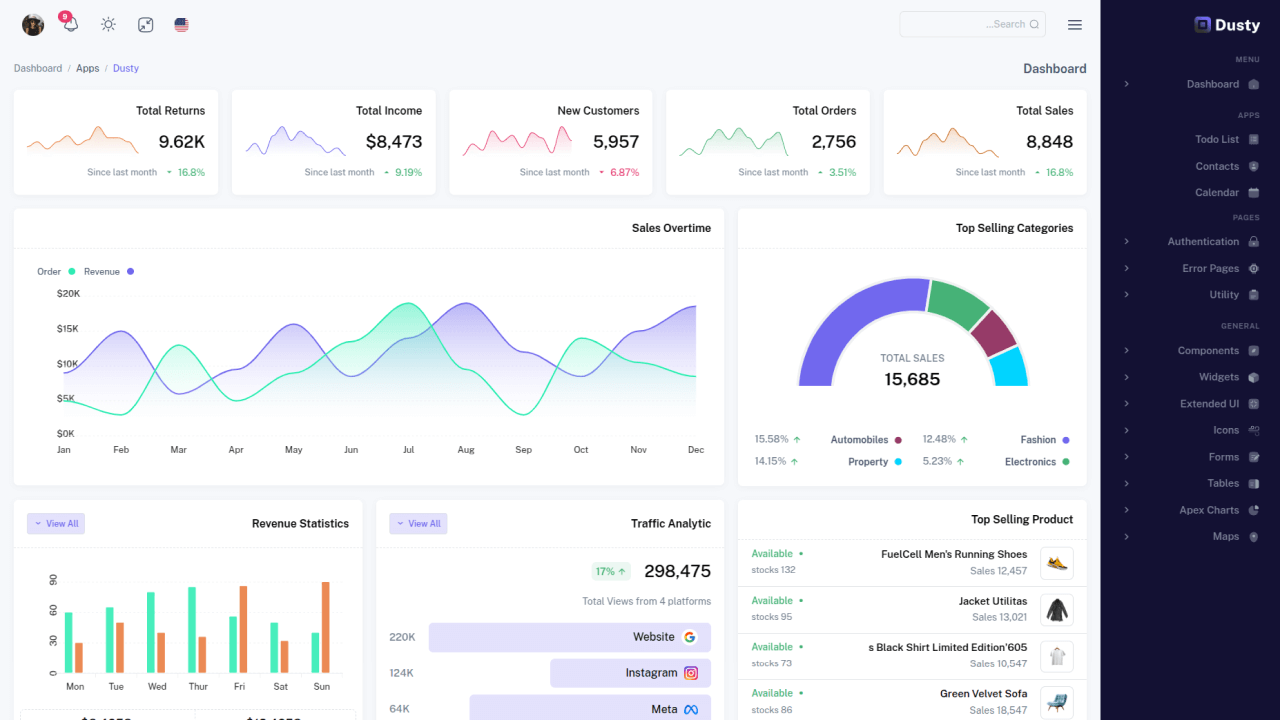This screenshot has height=720, width=1280.
Task: Click the Google icon on Website bar
Action: (690, 637)
